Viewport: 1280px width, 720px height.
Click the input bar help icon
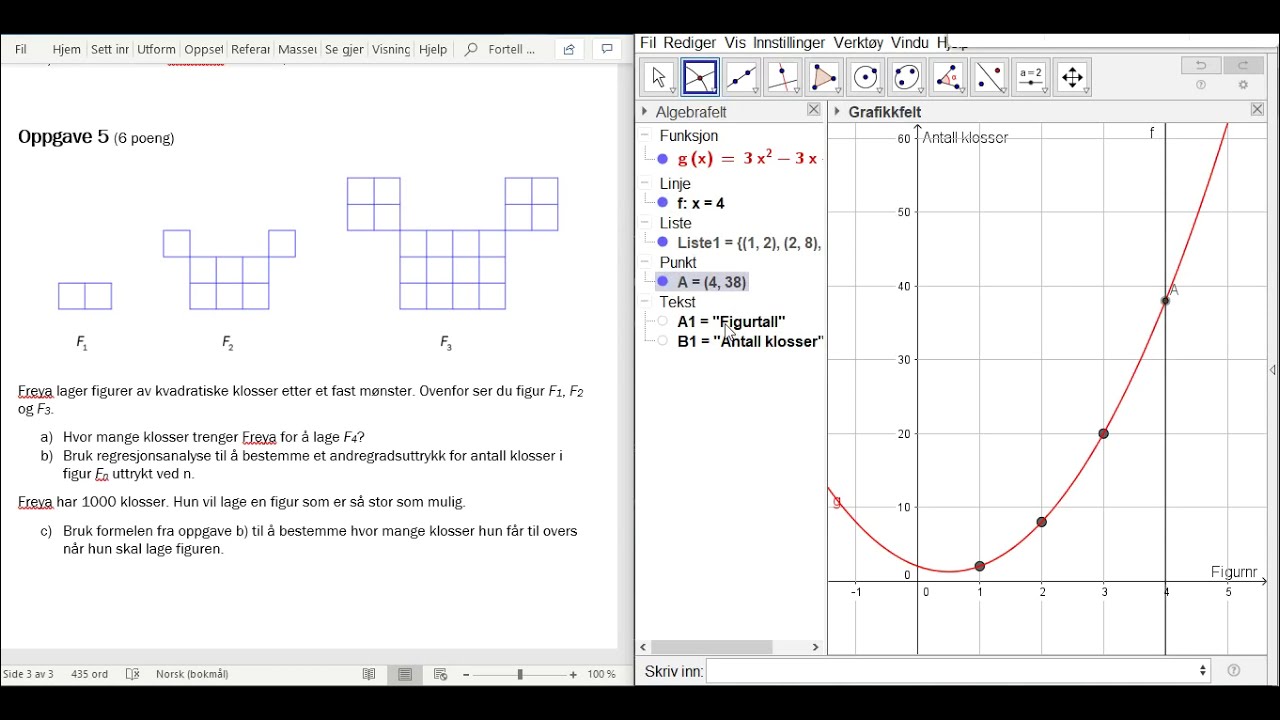pyautogui.click(x=1234, y=671)
